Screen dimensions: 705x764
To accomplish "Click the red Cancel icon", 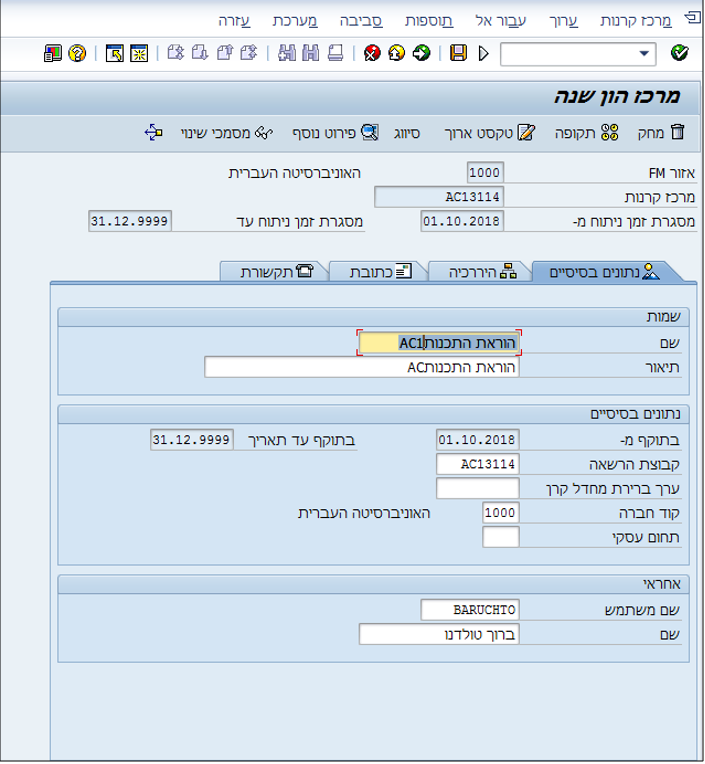I will 372,53.
